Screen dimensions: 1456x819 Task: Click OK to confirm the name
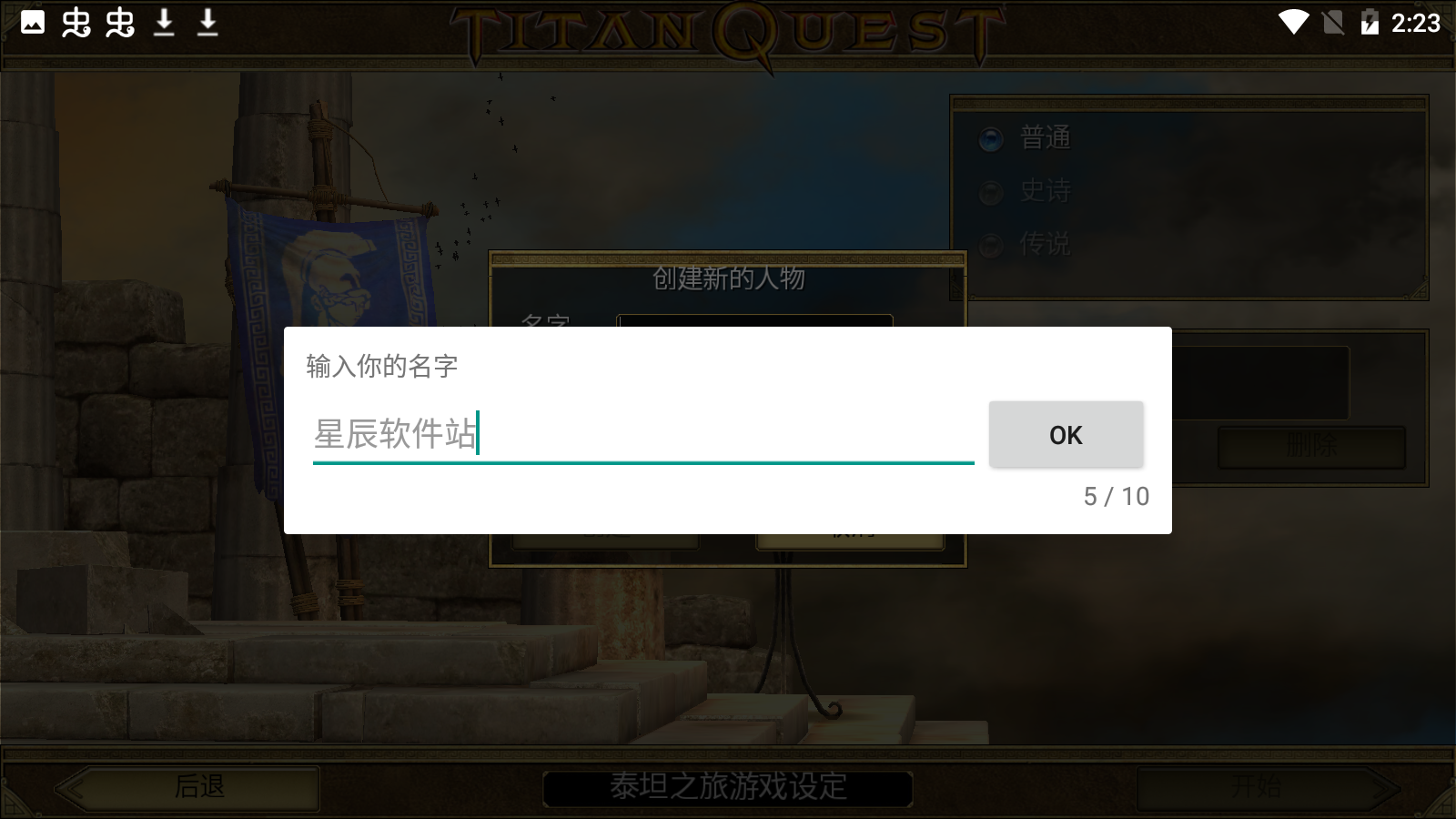pos(1066,435)
